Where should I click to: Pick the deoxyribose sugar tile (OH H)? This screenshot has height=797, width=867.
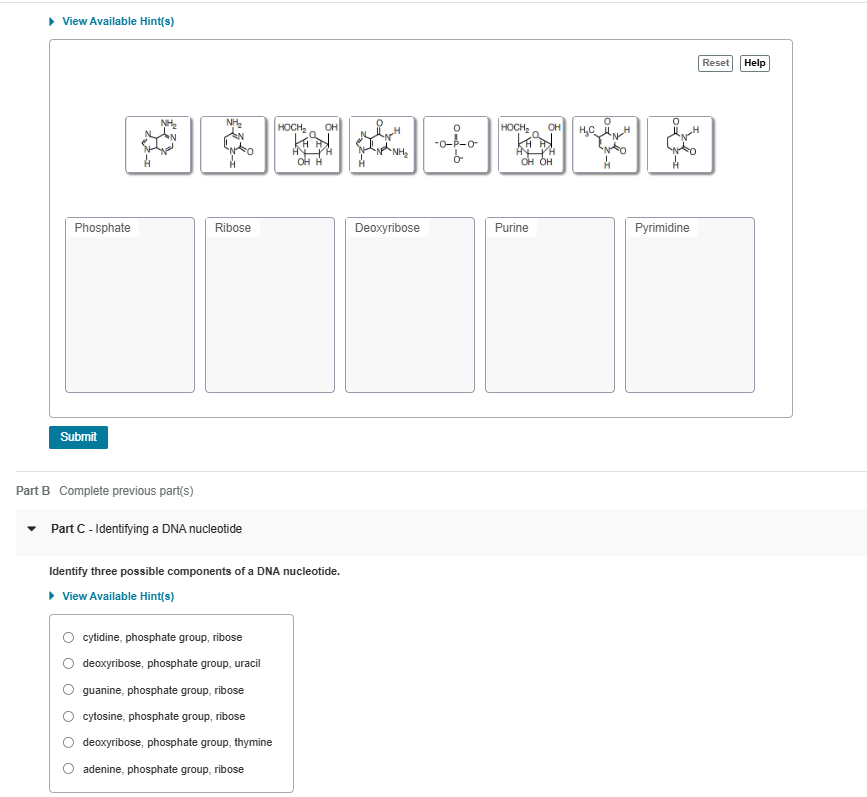point(308,145)
